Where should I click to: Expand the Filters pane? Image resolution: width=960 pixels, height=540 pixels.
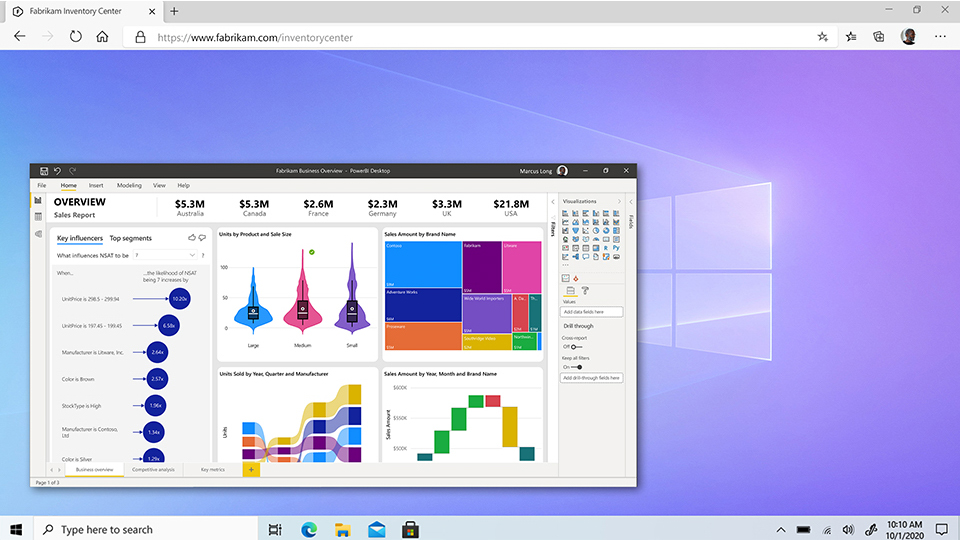(553, 201)
